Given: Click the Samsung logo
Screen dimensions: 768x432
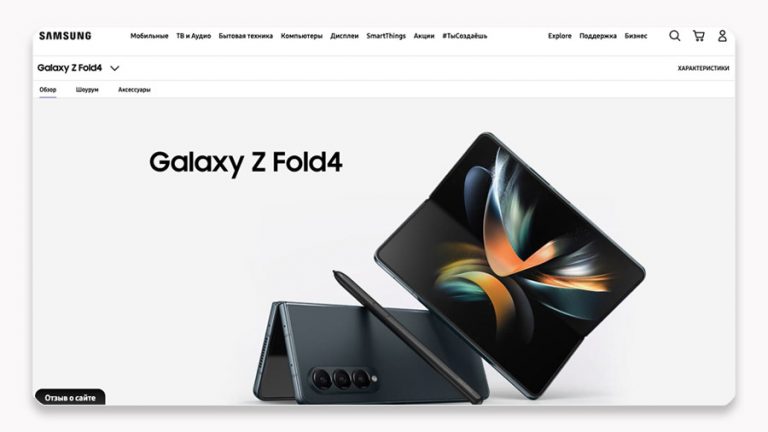Looking at the screenshot, I should [x=65, y=36].
